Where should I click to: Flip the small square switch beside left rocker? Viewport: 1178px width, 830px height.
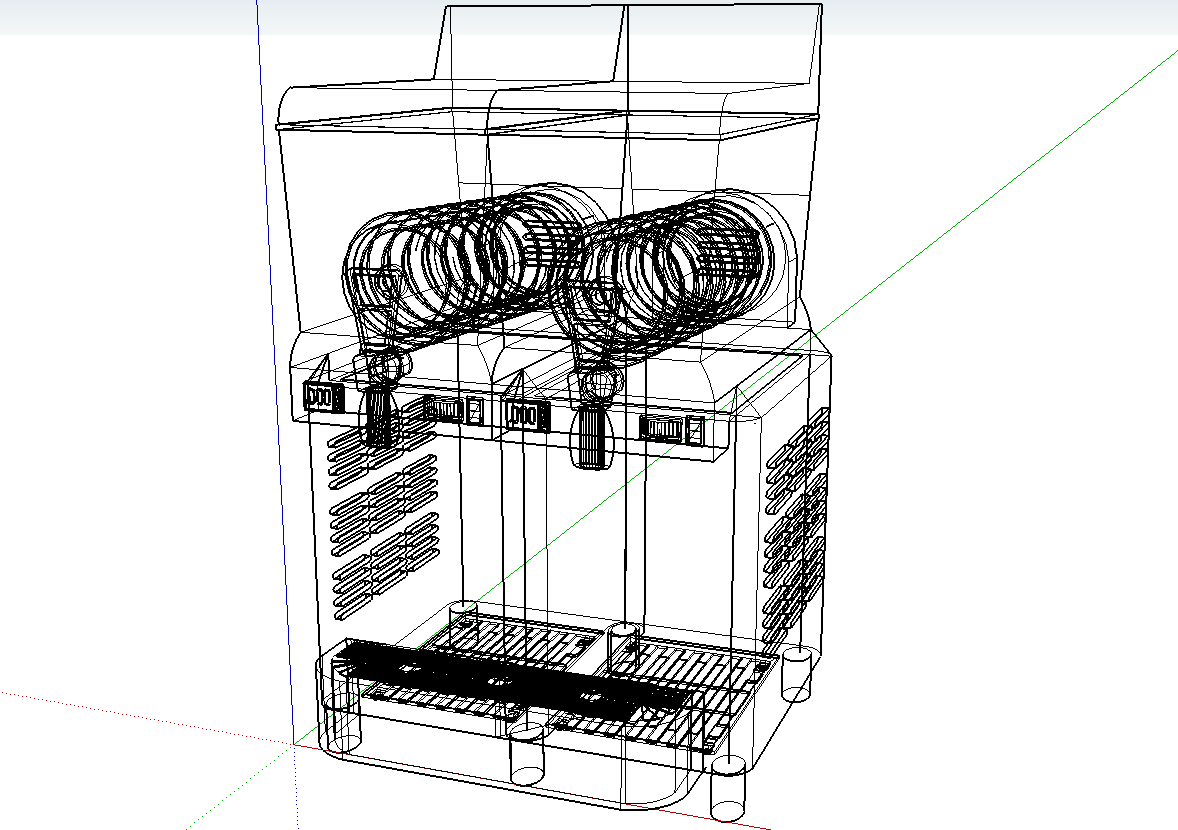pyautogui.click(x=472, y=408)
